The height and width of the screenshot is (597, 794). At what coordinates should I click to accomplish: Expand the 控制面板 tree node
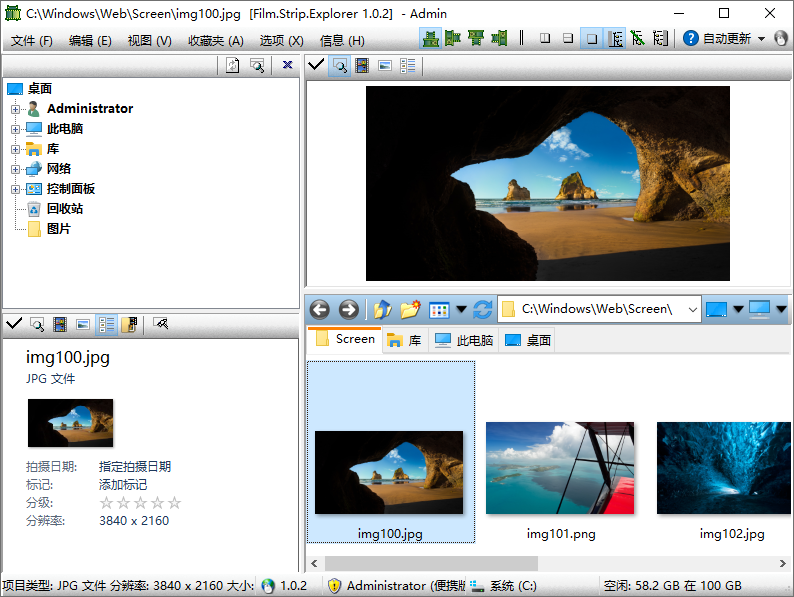pyautogui.click(x=16, y=189)
